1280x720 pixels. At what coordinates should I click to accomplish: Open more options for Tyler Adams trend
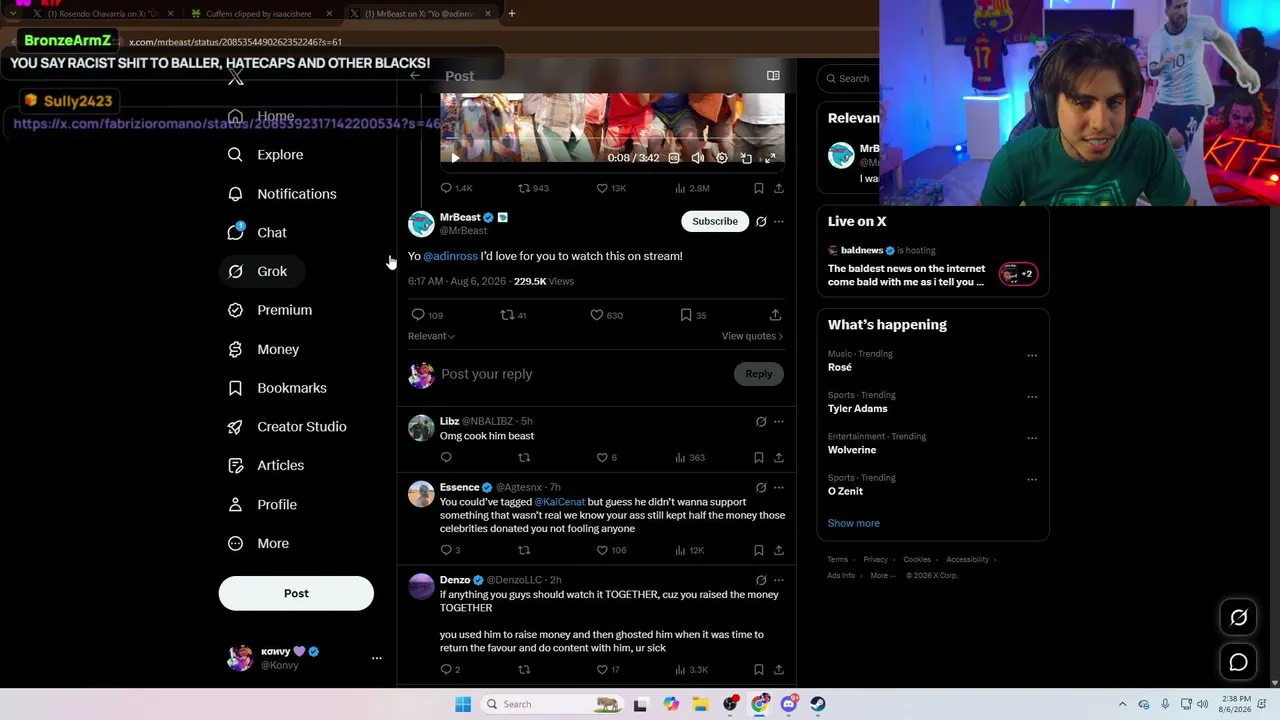click(1032, 397)
